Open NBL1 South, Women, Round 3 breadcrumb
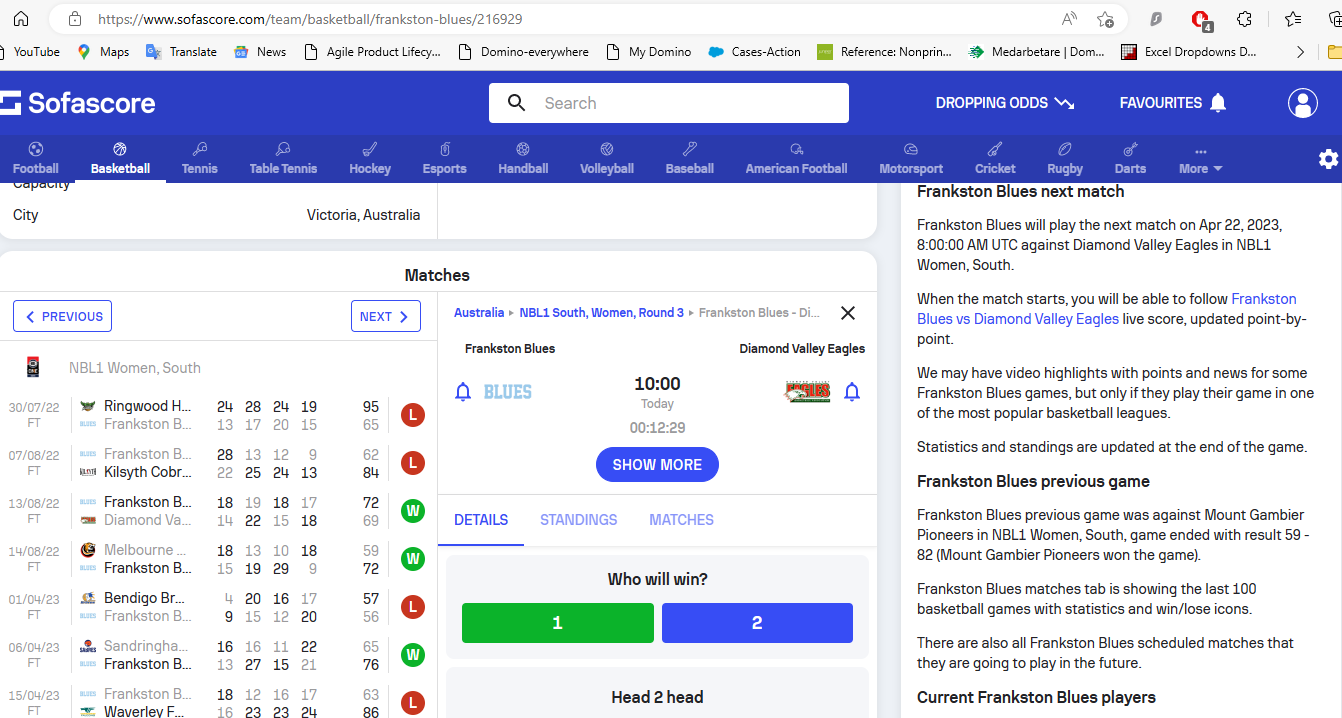Image resolution: width=1342 pixels, height=718 pixels. click(602, 313)
